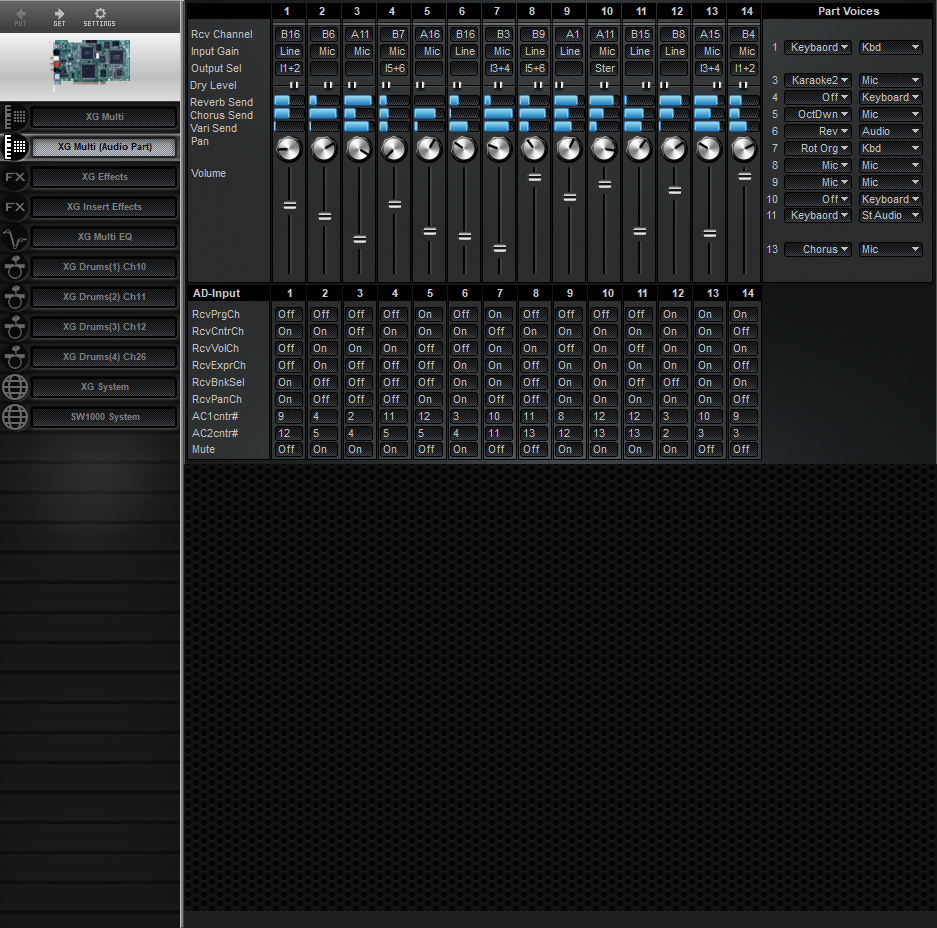937x928 pixels.
Task: Click the Pan knob of channel 6
Action: (x=464, y=149)
